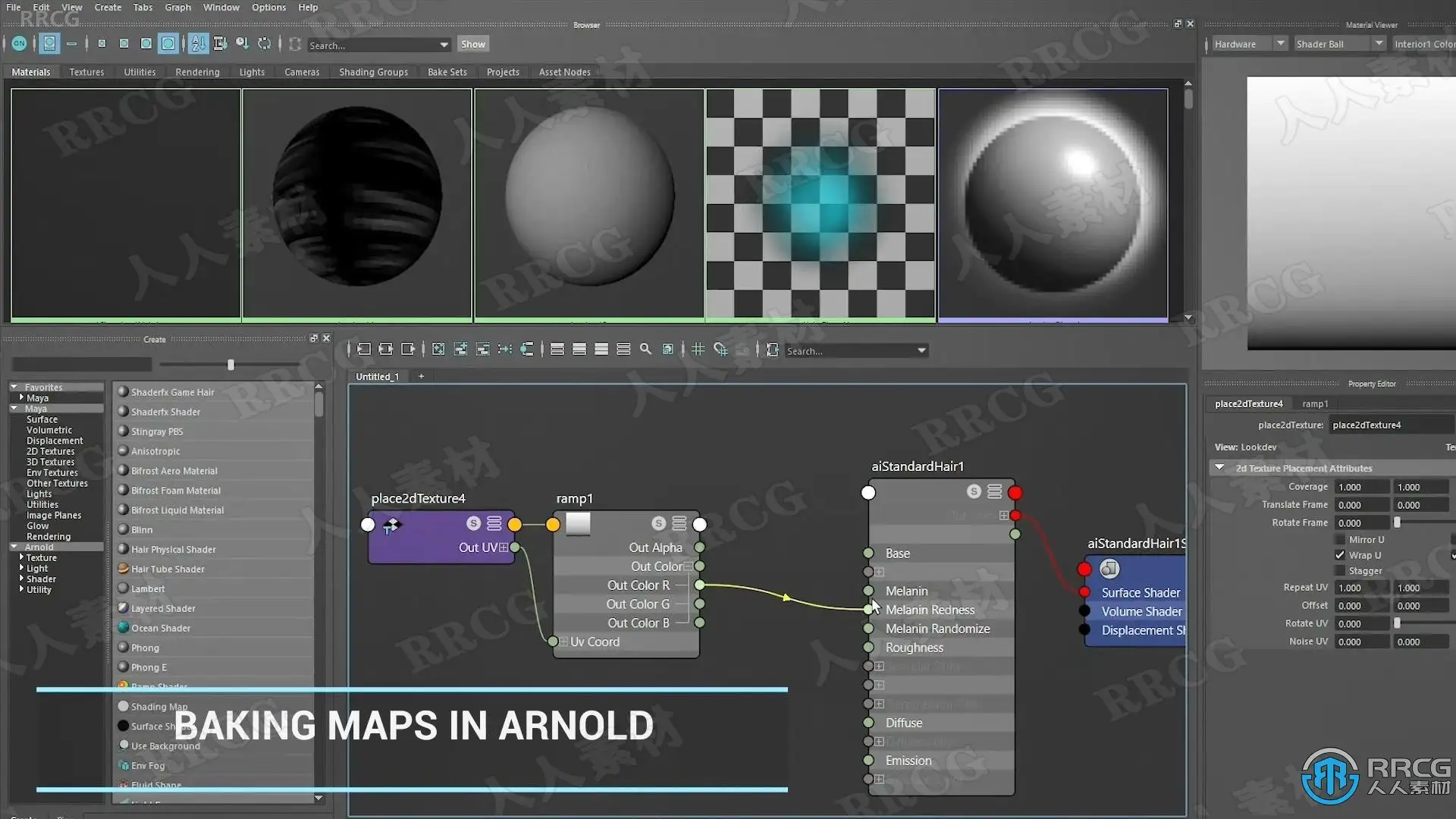
Task: Click the input connections icon in node toolbar
Action: click(364, 350)
